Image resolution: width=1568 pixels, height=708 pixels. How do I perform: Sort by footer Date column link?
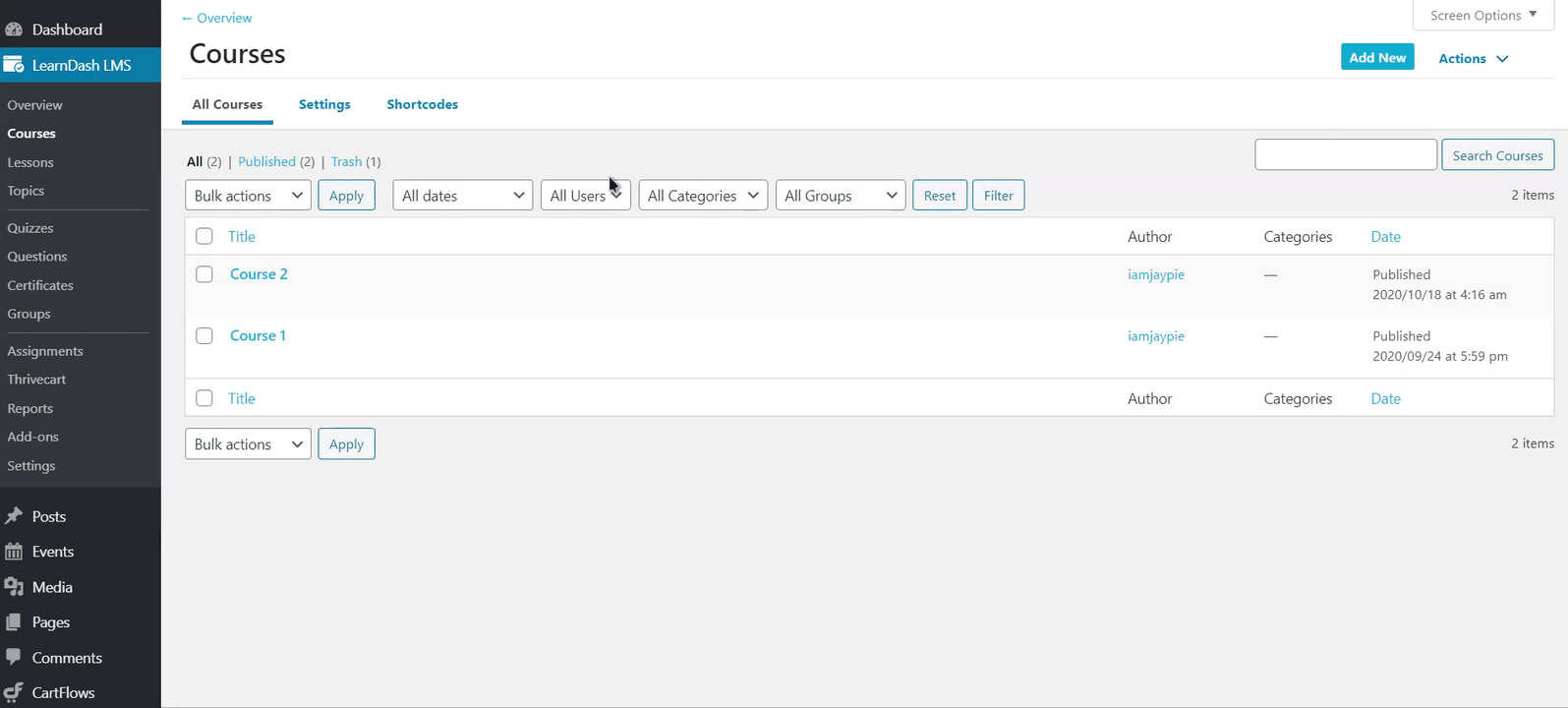coord(1386,398)
